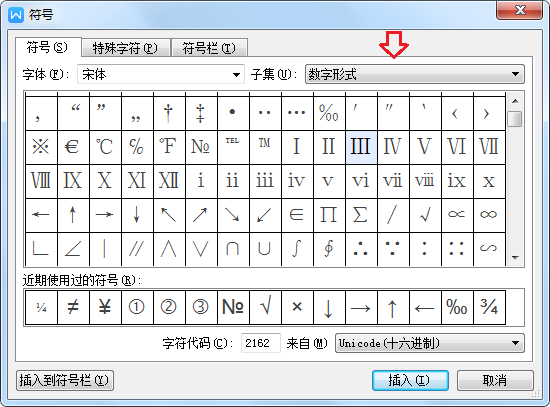The width and height of the screenshot is (550, 407).
Task: Switch to the 特殊字符(P) tab
Action: [126, 48]
